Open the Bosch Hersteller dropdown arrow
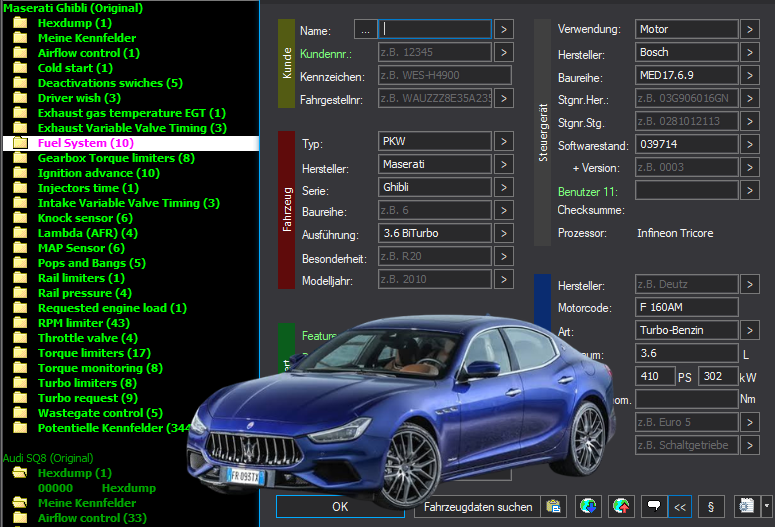This screenshot has height=527, width=775. (x=749, y=52)
